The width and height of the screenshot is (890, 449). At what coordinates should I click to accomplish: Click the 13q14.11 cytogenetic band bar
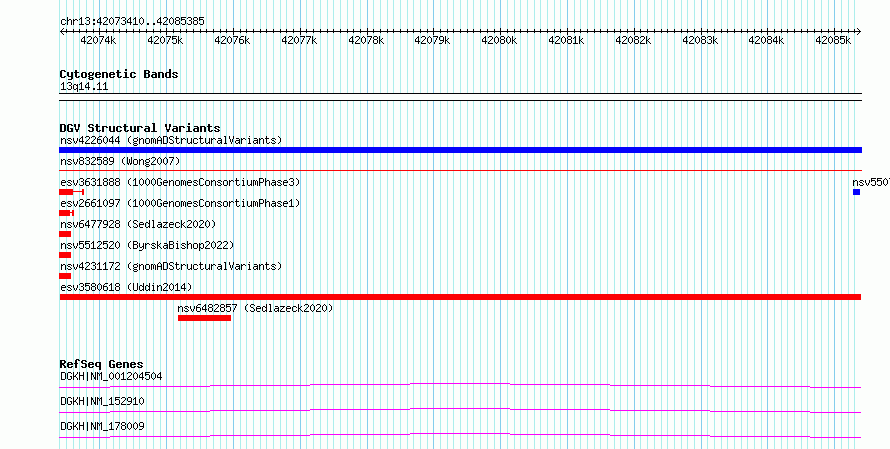(x=460, y=97)
